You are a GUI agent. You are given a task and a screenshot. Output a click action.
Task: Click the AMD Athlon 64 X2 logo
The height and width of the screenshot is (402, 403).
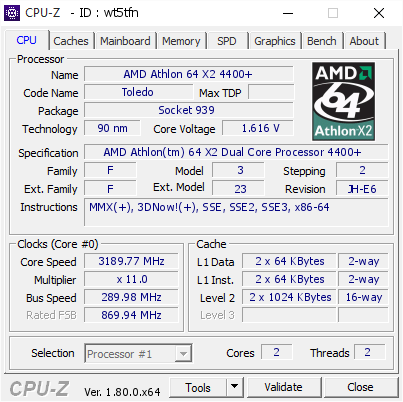343,101
